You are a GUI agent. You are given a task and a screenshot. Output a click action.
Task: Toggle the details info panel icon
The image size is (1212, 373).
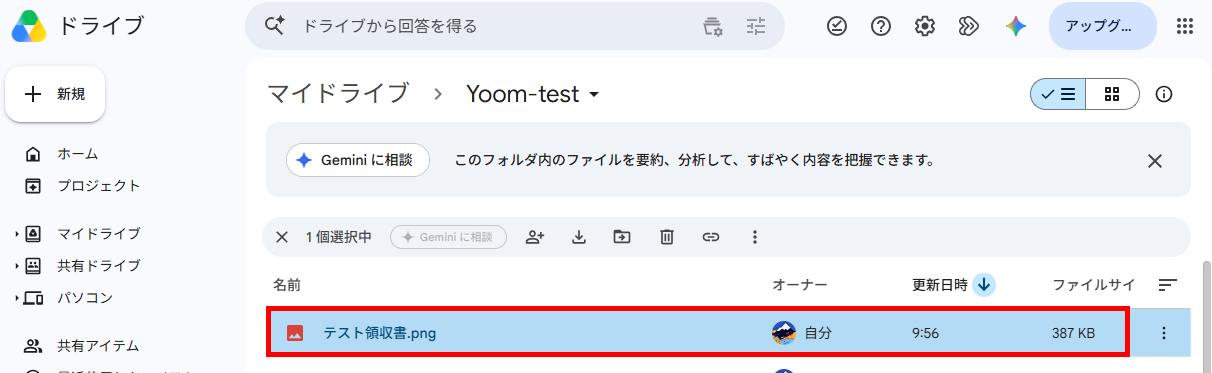tap(1164, 94)
